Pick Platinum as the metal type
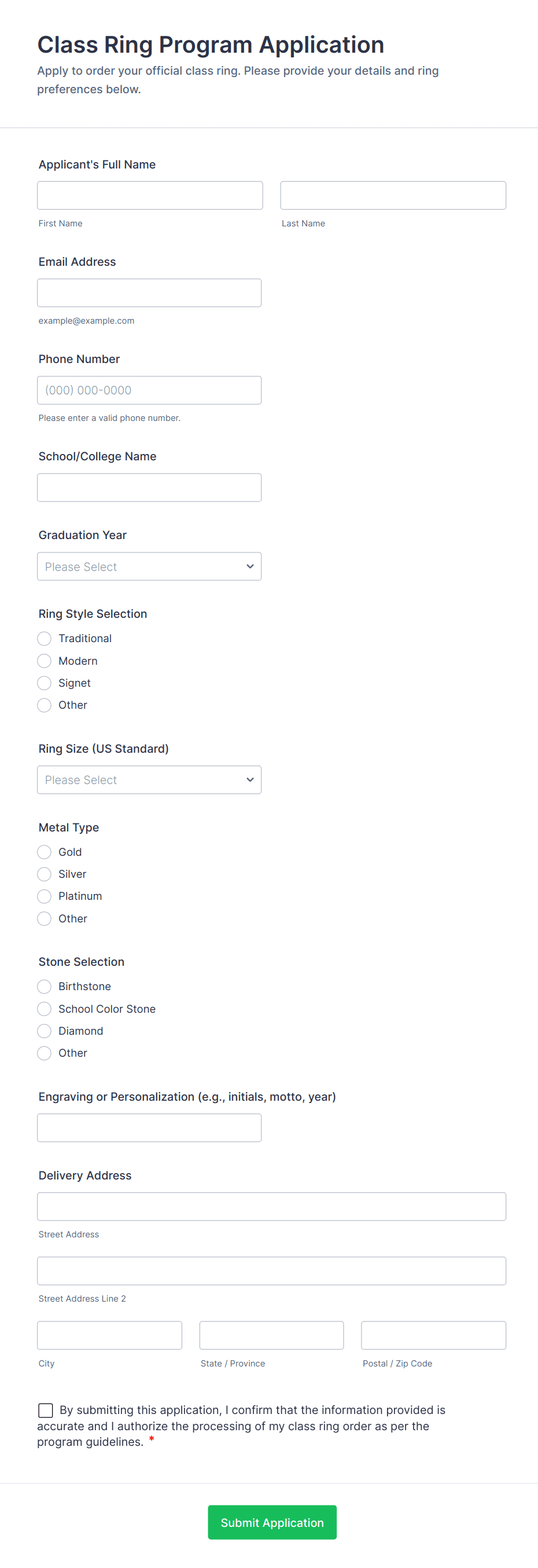538x1568 pixels. tap(45, 896)
